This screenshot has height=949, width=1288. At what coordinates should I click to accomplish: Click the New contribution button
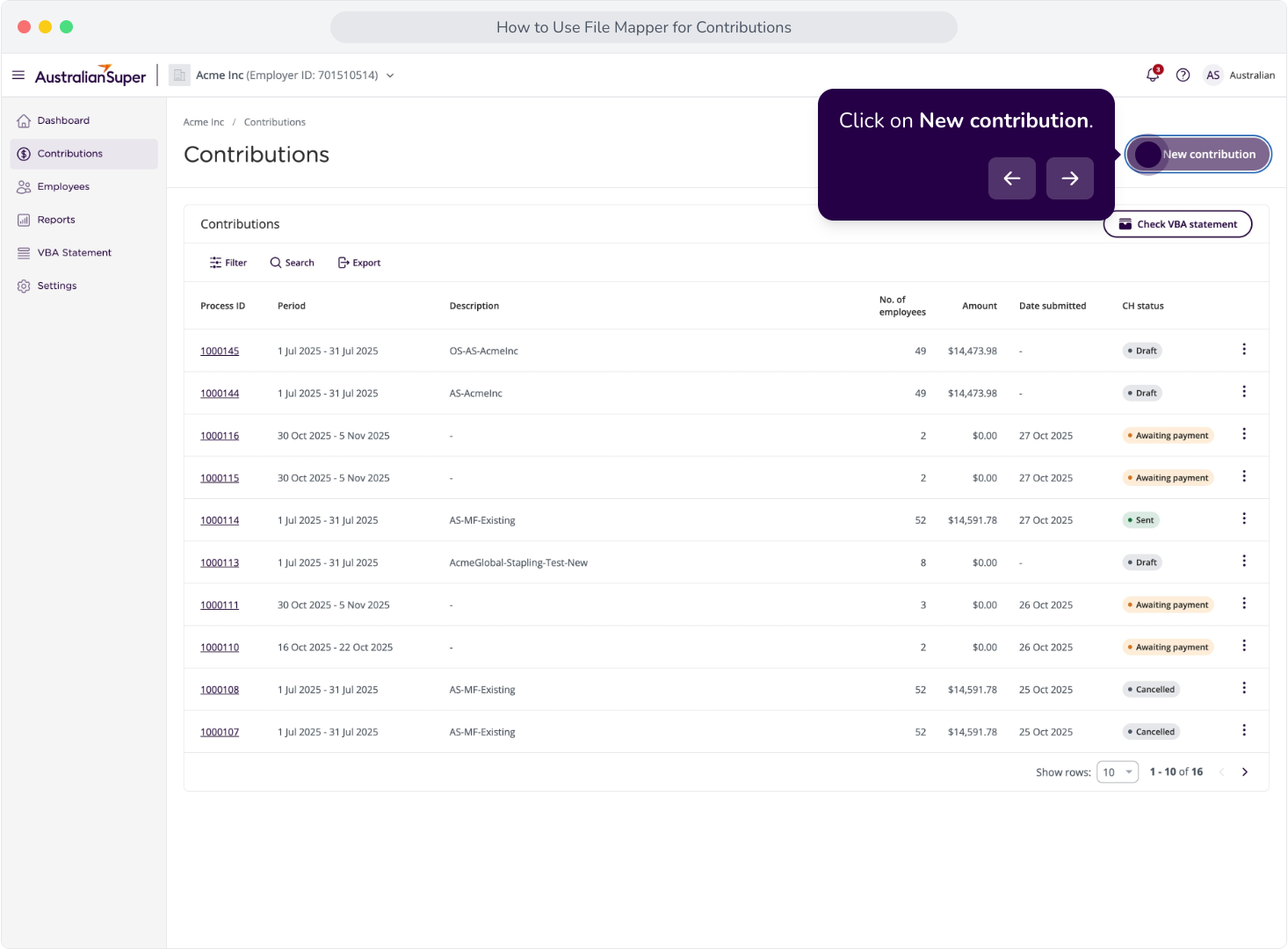pos(1198,155)
